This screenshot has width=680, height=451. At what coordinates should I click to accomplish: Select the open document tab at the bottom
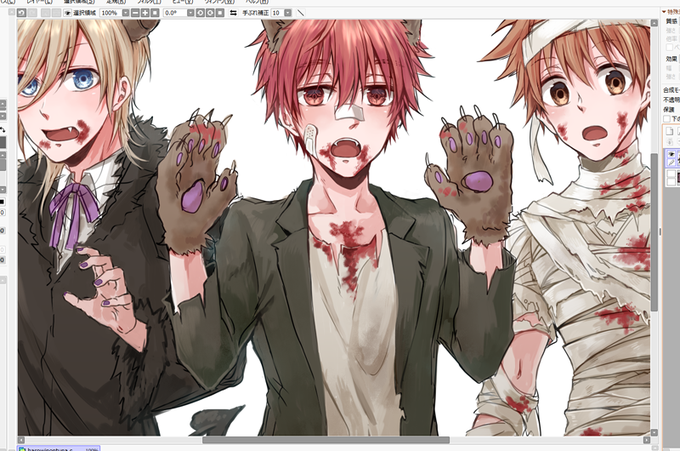coord(59,448)
